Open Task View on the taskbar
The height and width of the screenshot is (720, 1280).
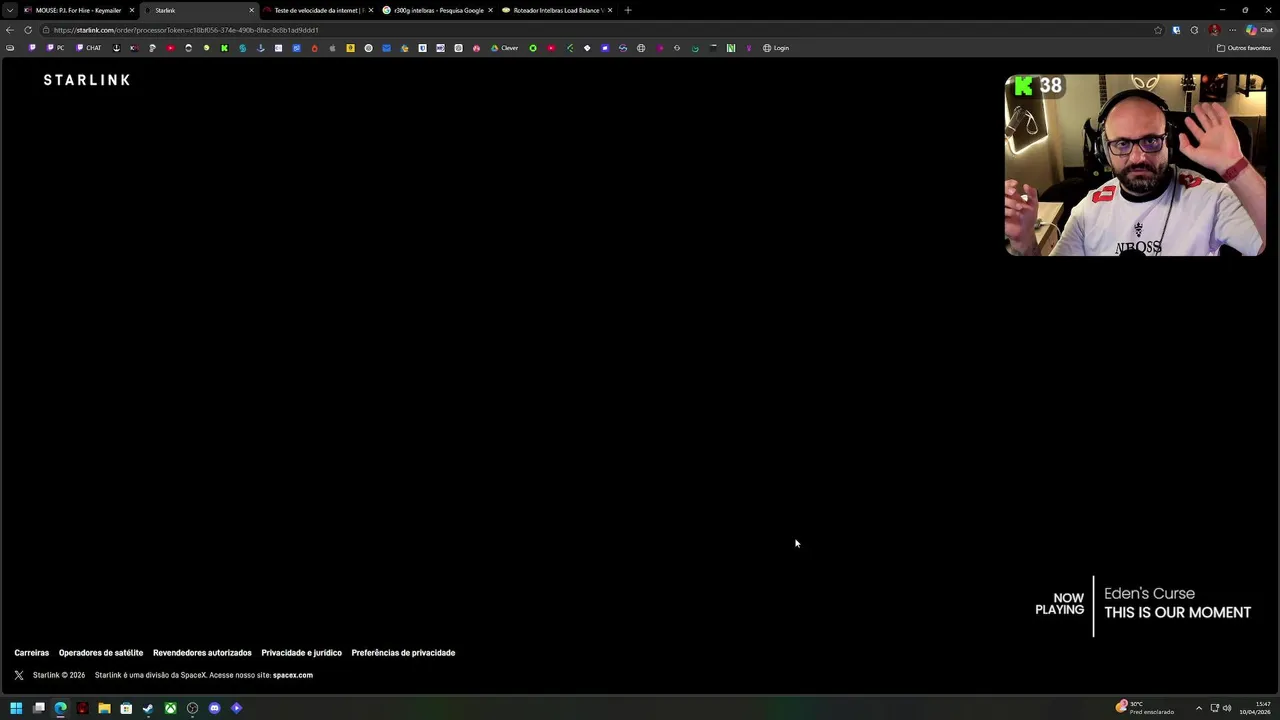[x=38, y=708]
